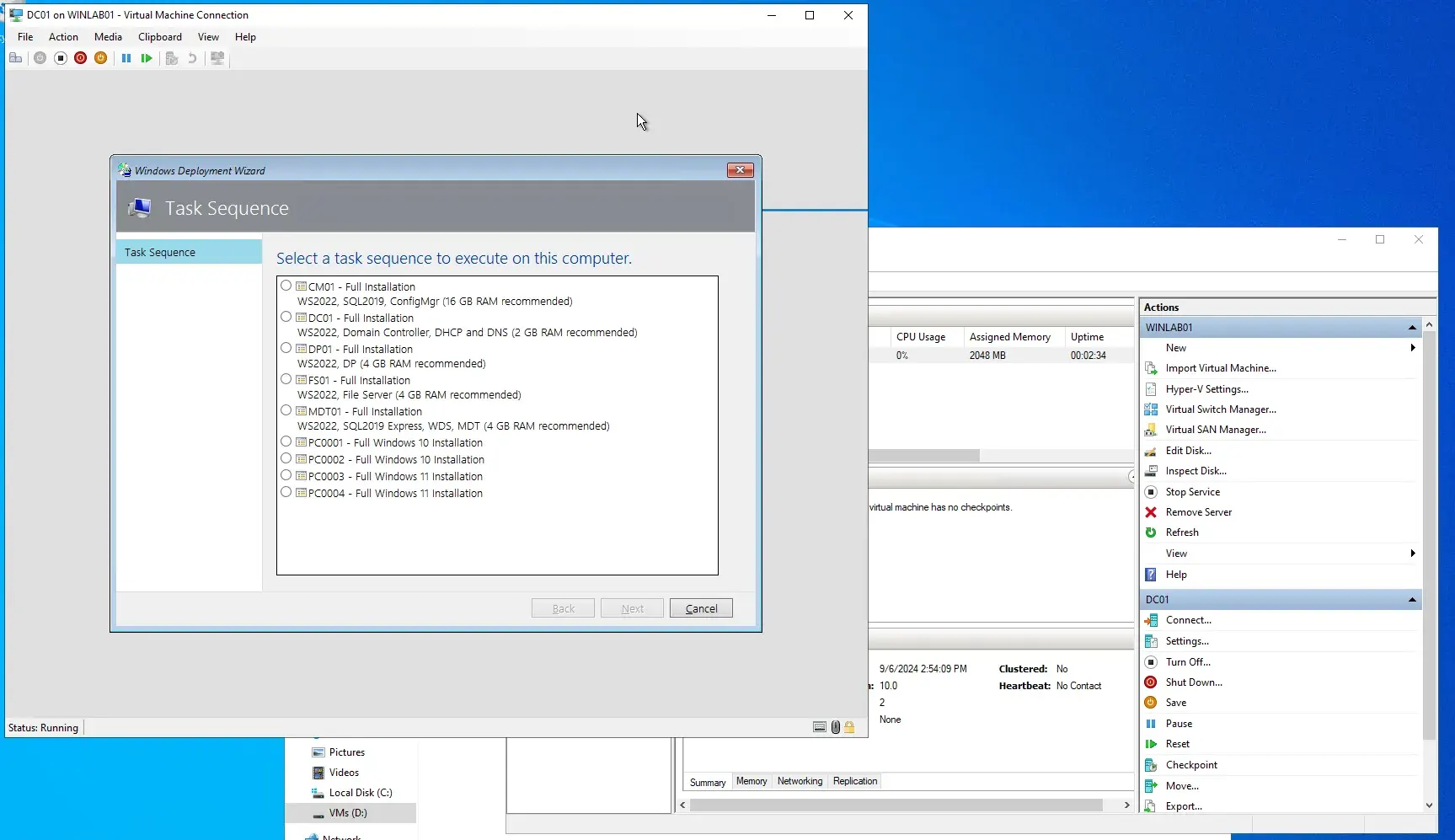Select PC0003 Full Windows 11 Installation radio
The image size is (1455, 840).
286,475
